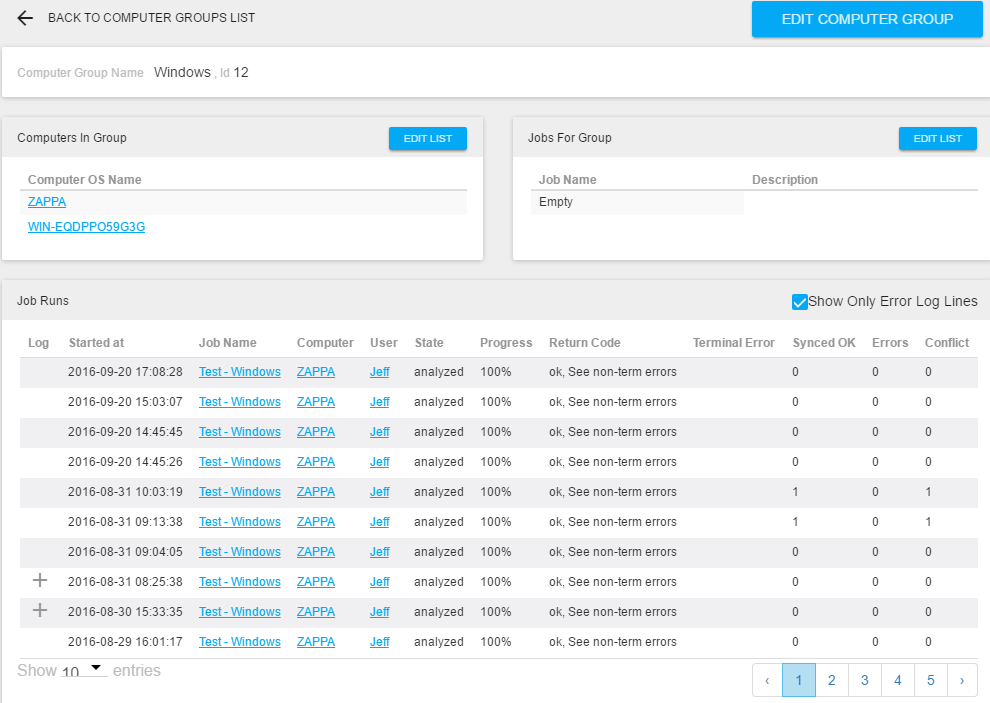Edit list of Computers In Group

click(x=427, y=139)
